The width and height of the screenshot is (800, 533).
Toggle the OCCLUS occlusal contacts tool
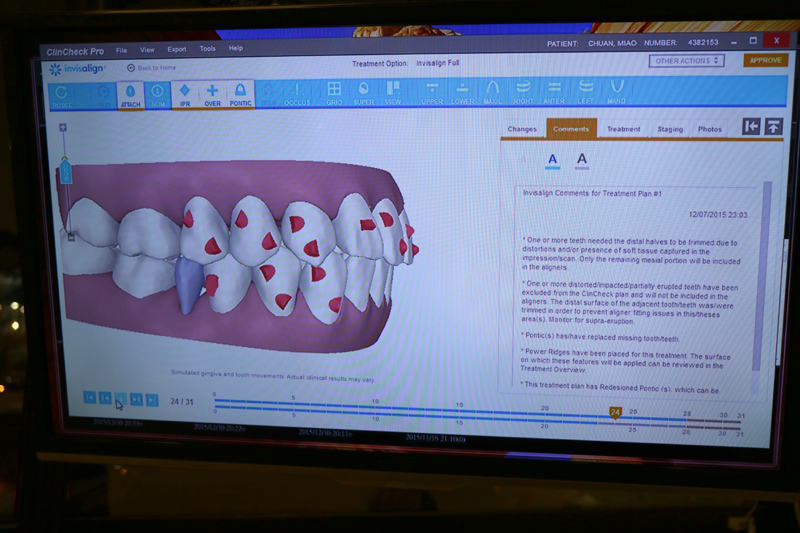[x=297, y=94]
